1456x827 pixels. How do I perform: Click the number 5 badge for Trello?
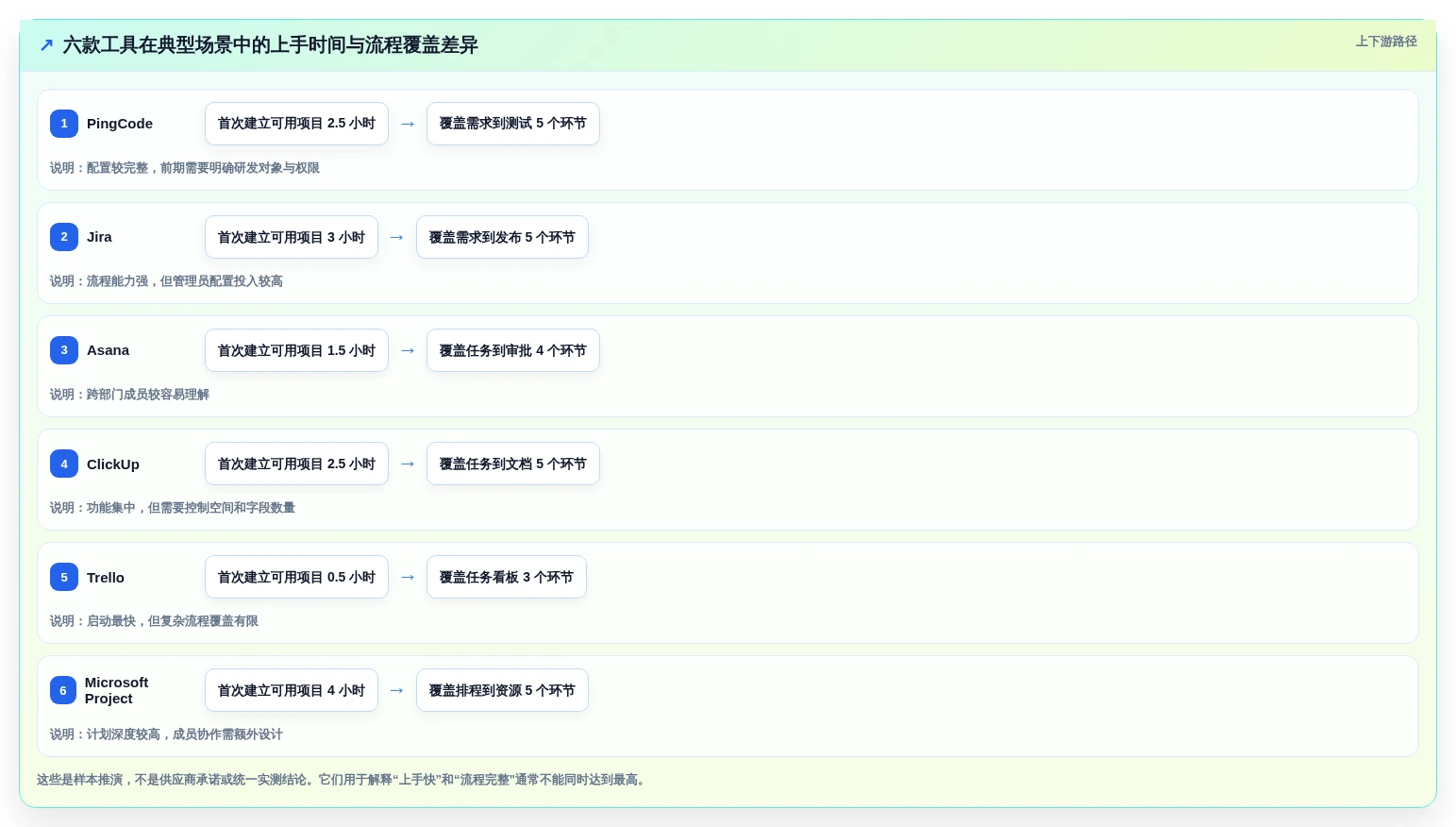64,577
